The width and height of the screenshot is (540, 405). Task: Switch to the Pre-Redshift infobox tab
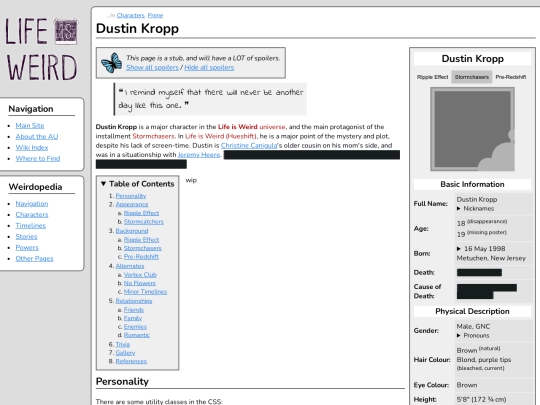pos(511,77)
